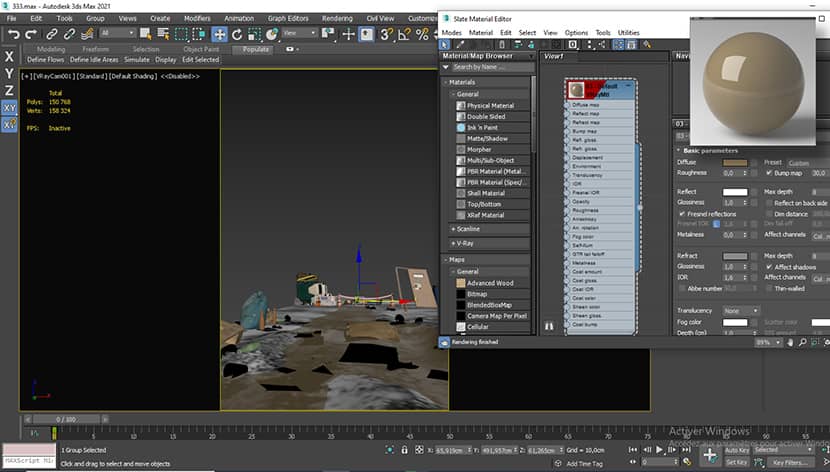Viewport: 830px width, 472px height.
Task: Open the Utilities menu in material editor
Action: (628, 33)
